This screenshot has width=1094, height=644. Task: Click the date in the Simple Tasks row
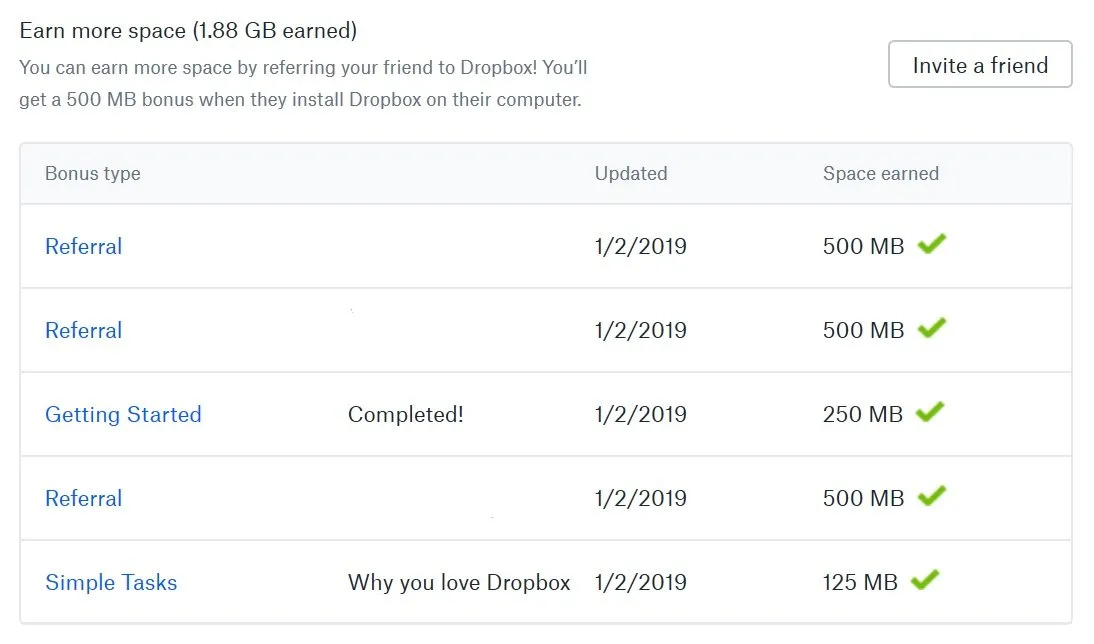[x=640, y=583]
